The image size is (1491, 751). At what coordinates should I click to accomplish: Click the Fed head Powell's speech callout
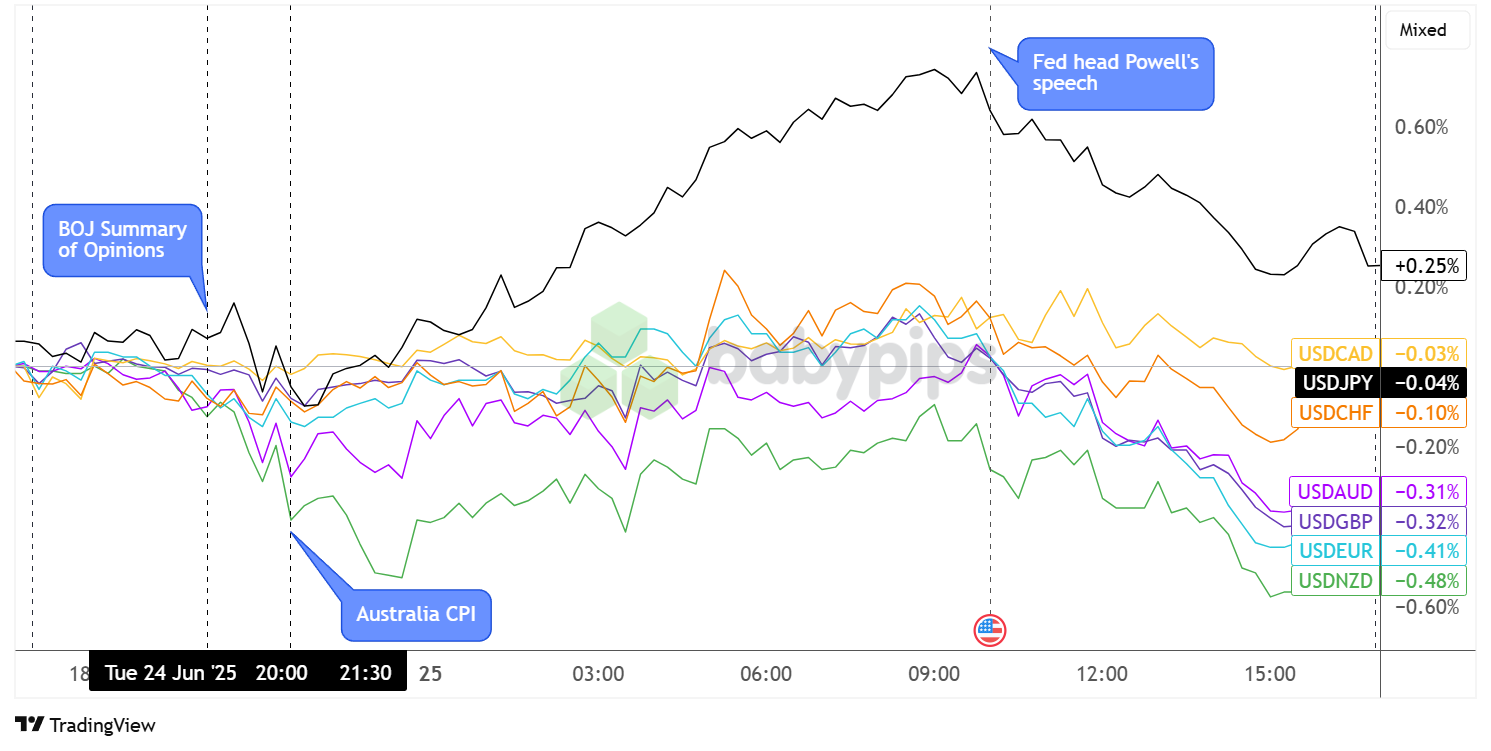coord(1115,73)
